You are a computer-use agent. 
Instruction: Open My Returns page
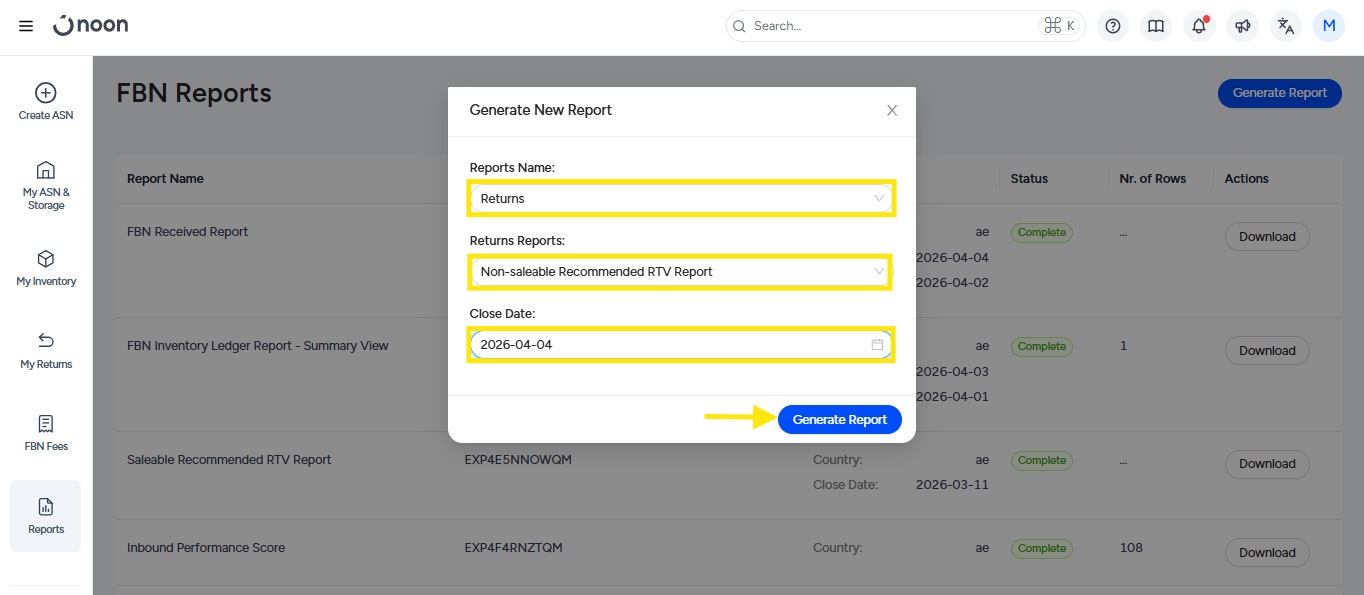click(x=46, y=350)
